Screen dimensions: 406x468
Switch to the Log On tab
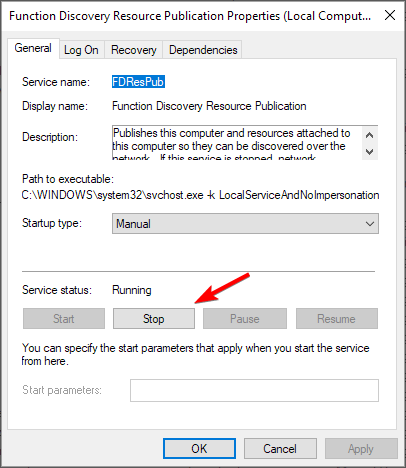(x=81, y=50)
